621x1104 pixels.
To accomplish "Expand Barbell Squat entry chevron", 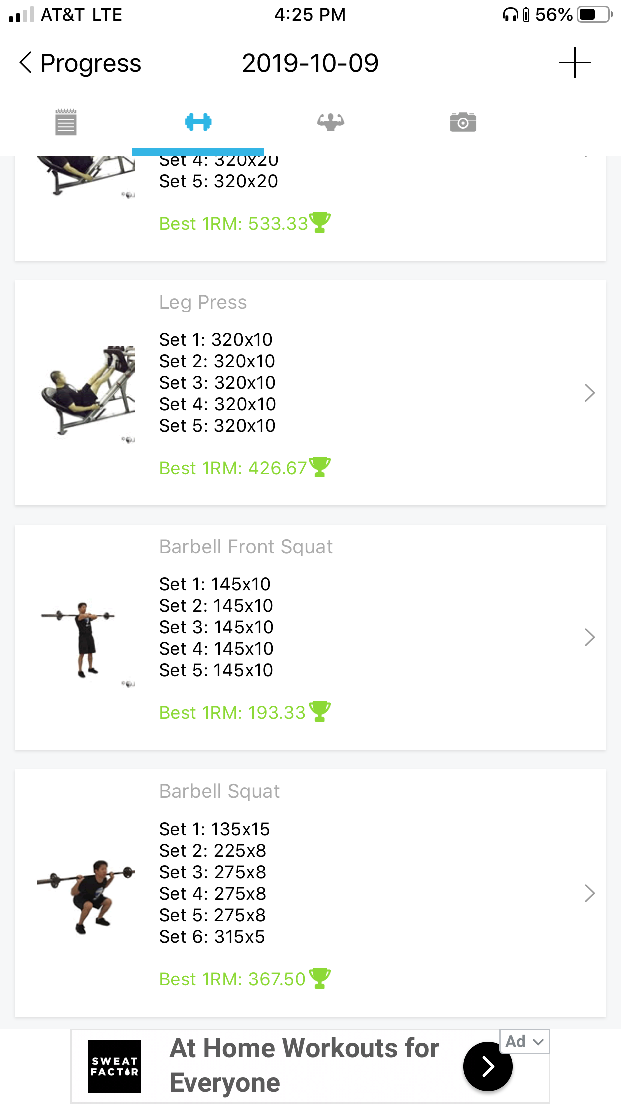I will click(x=589, y=893).
